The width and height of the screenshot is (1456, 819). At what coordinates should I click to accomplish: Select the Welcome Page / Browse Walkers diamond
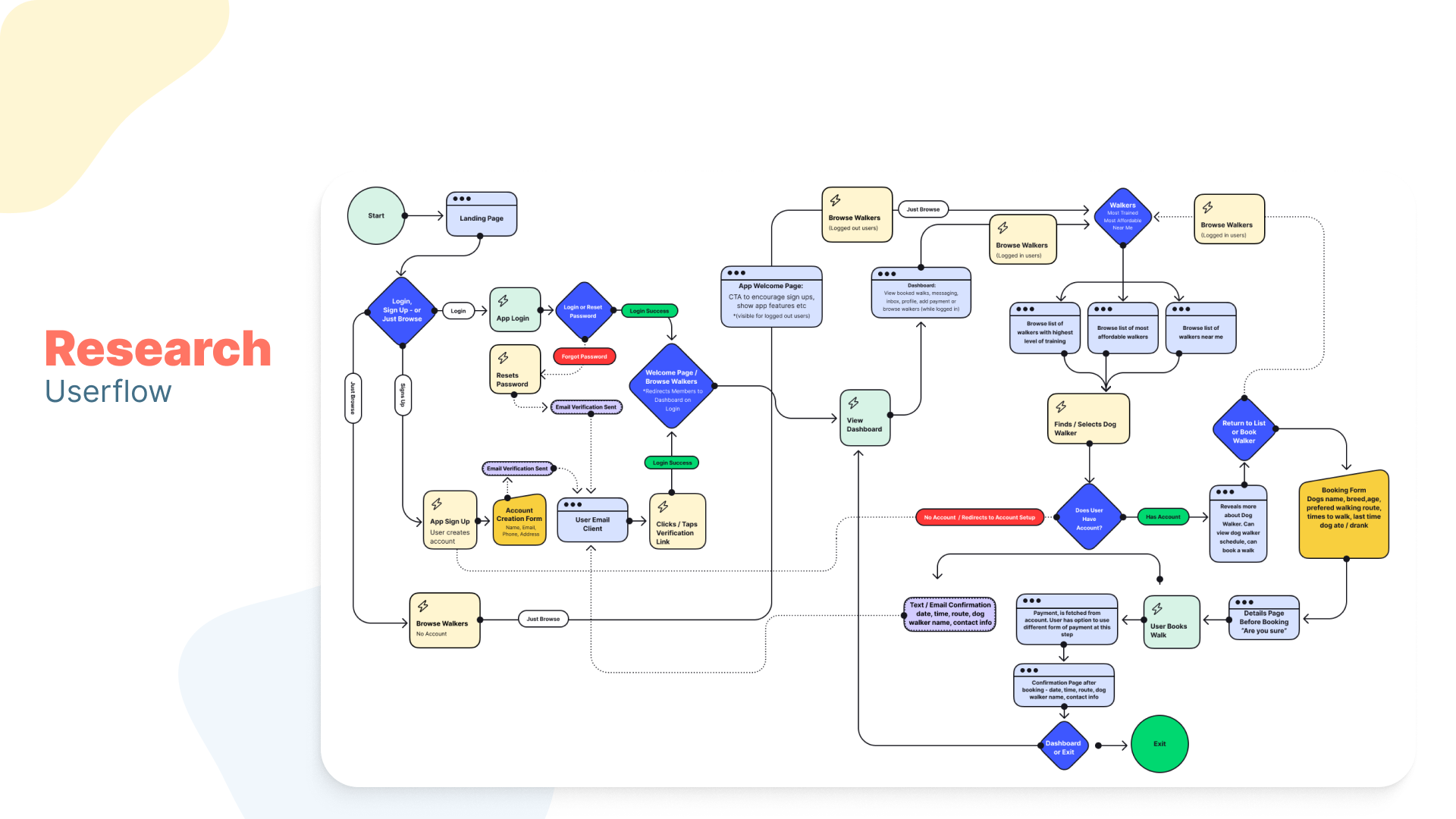click(x=672, y=387)
